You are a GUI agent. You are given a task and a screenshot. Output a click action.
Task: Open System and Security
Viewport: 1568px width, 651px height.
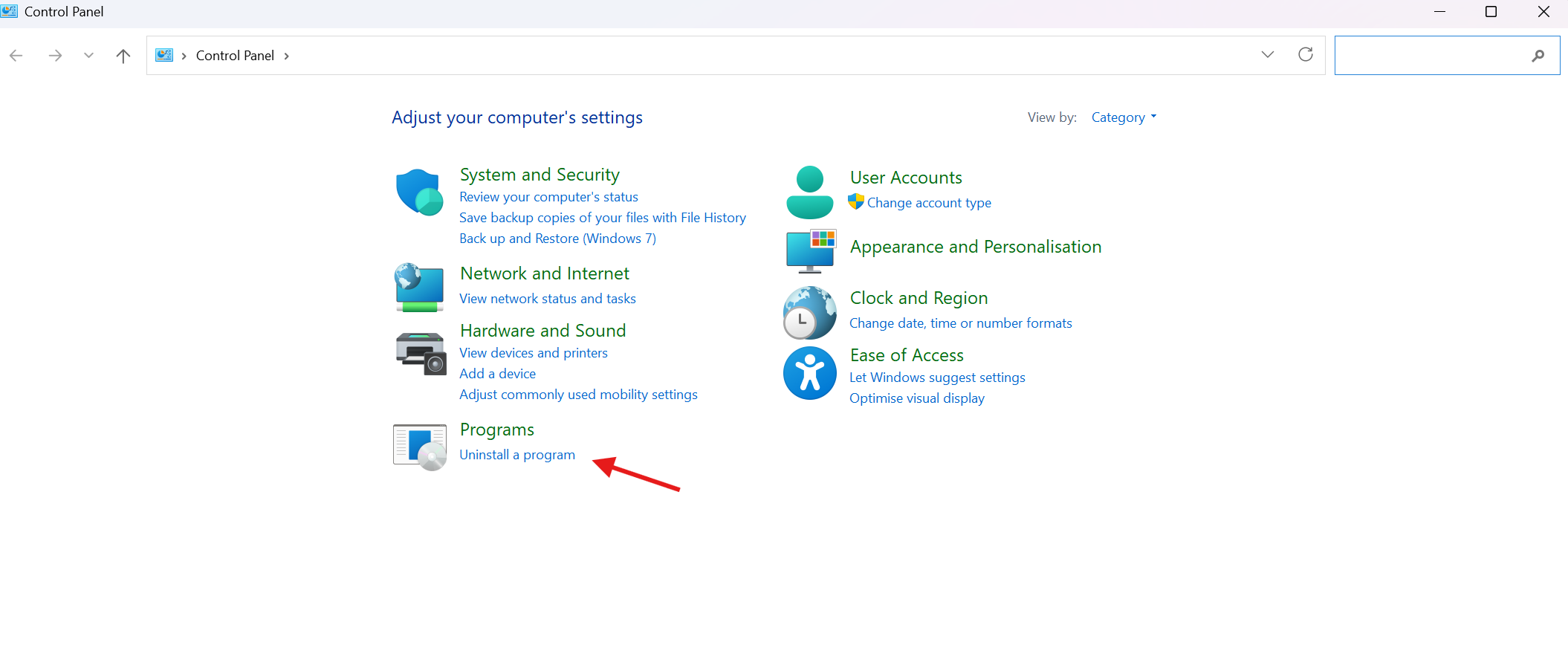coord(540,175)
